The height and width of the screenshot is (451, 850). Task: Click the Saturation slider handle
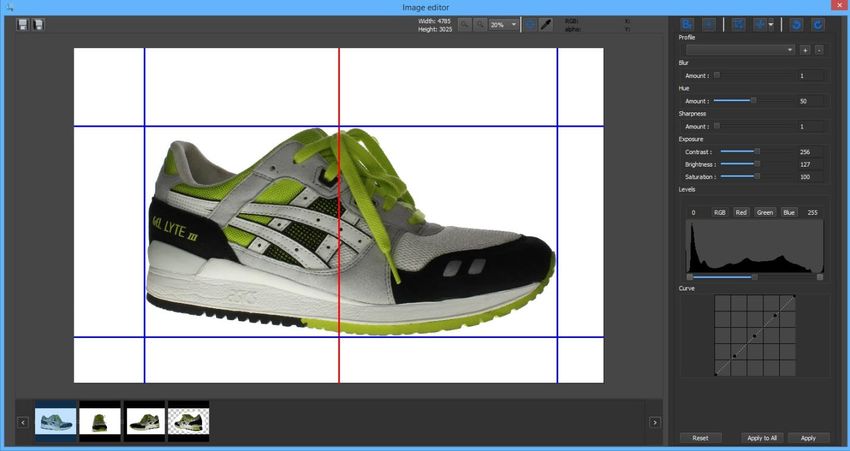(757, 177)
